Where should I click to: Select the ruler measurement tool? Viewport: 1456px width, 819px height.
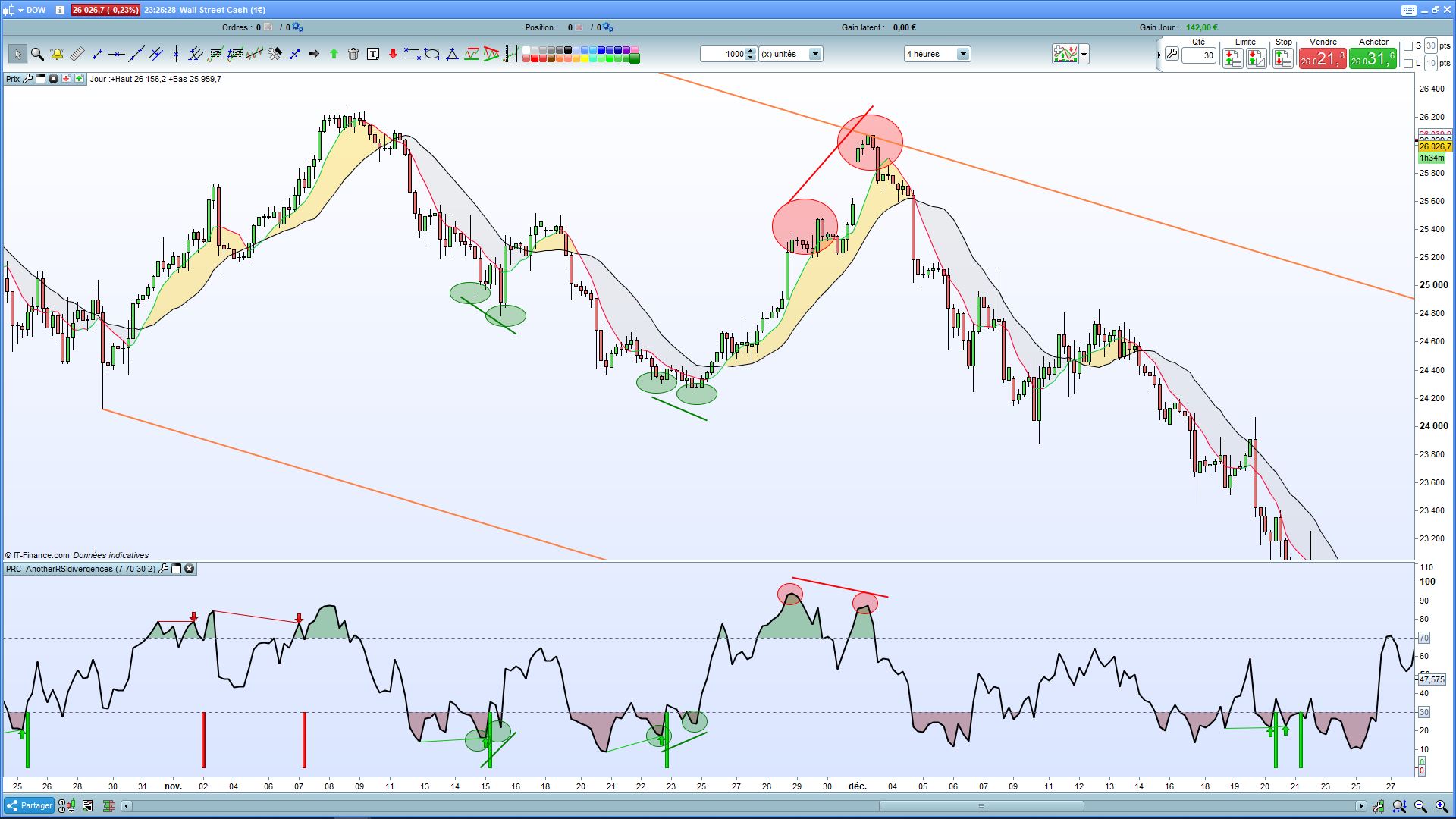tap(77, 54)
